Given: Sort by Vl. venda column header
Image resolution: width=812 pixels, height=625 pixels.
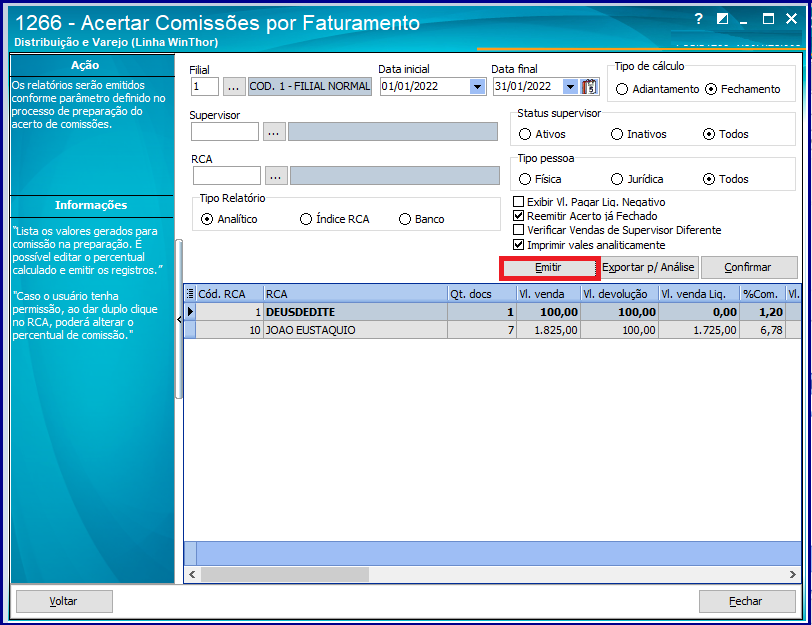Looking at the screenshot, I should (549, 294).
